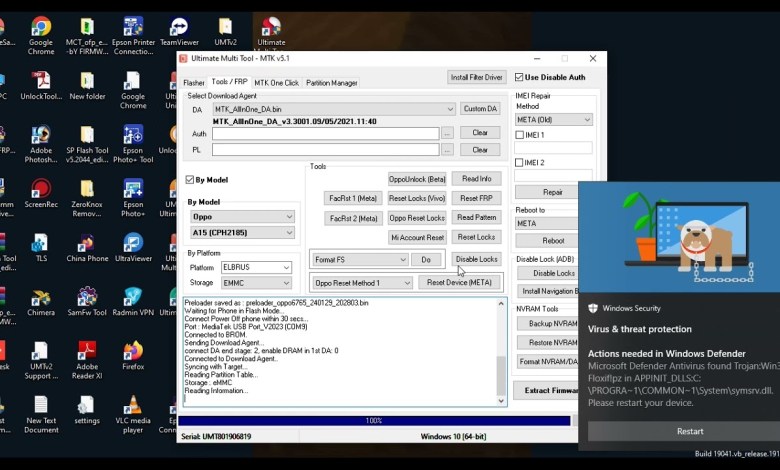Open the Format FS dropdown

[402, 260]
